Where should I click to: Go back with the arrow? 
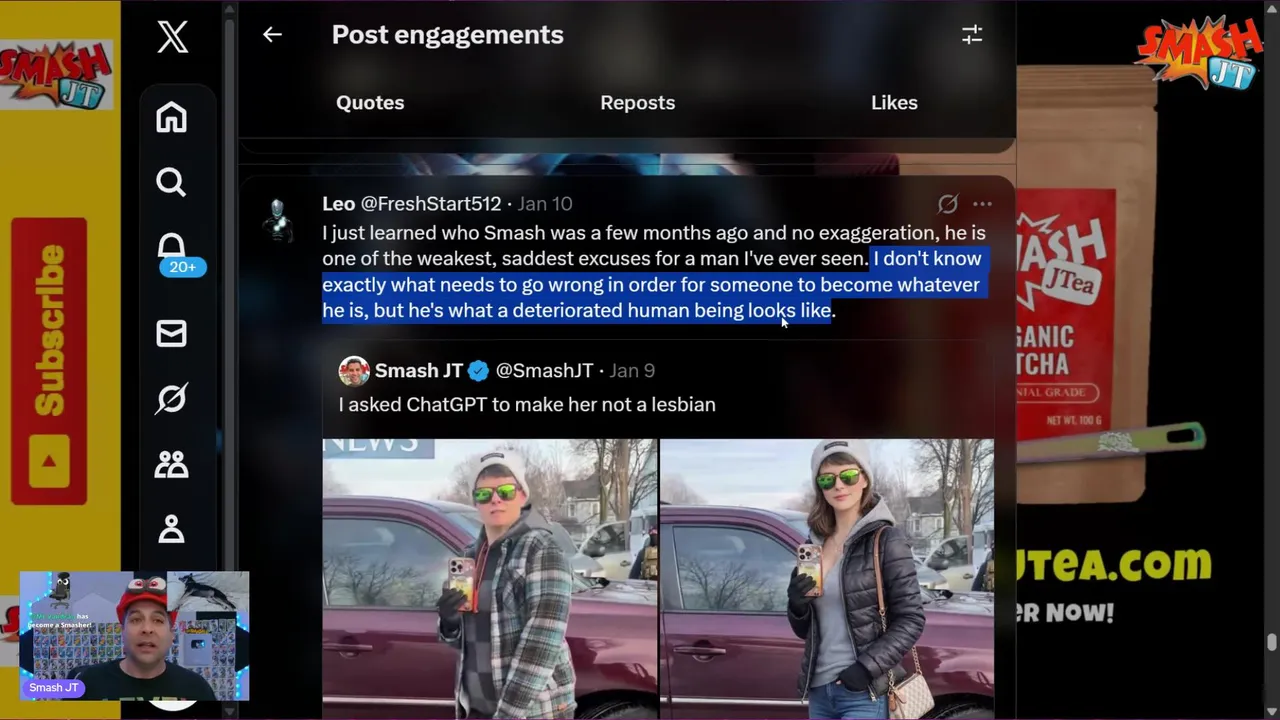click(272, 34)
